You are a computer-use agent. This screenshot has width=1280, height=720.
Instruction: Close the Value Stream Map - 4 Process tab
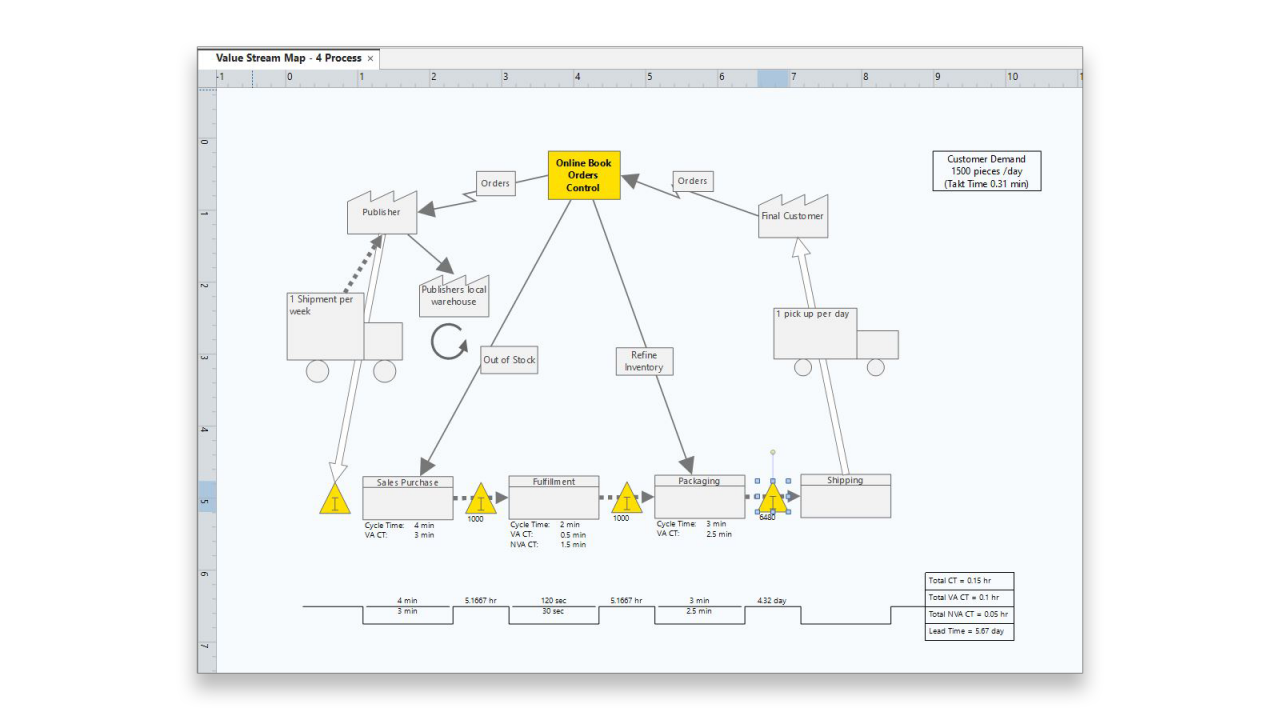(369, 58)
